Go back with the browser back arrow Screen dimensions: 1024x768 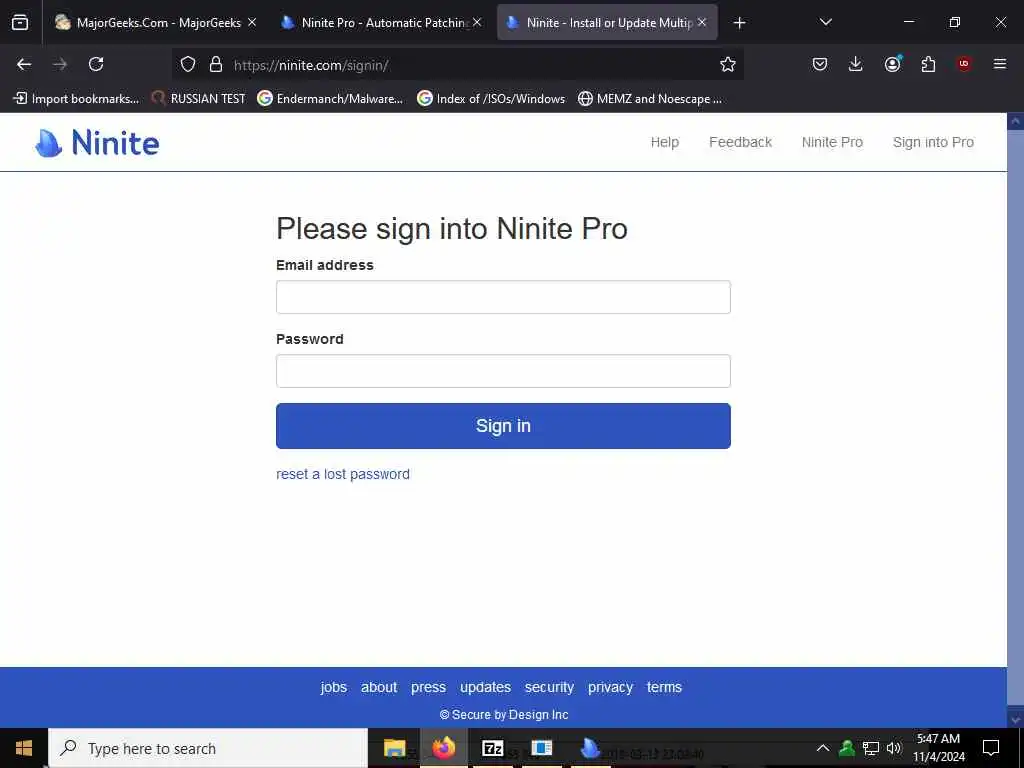coord(24,64)
